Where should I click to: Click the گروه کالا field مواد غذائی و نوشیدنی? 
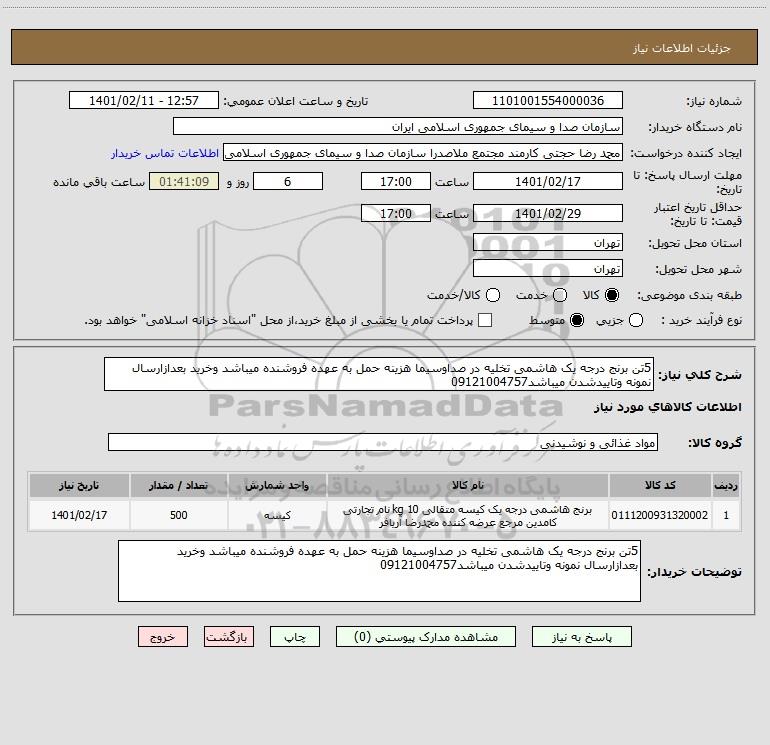(383, 442)
